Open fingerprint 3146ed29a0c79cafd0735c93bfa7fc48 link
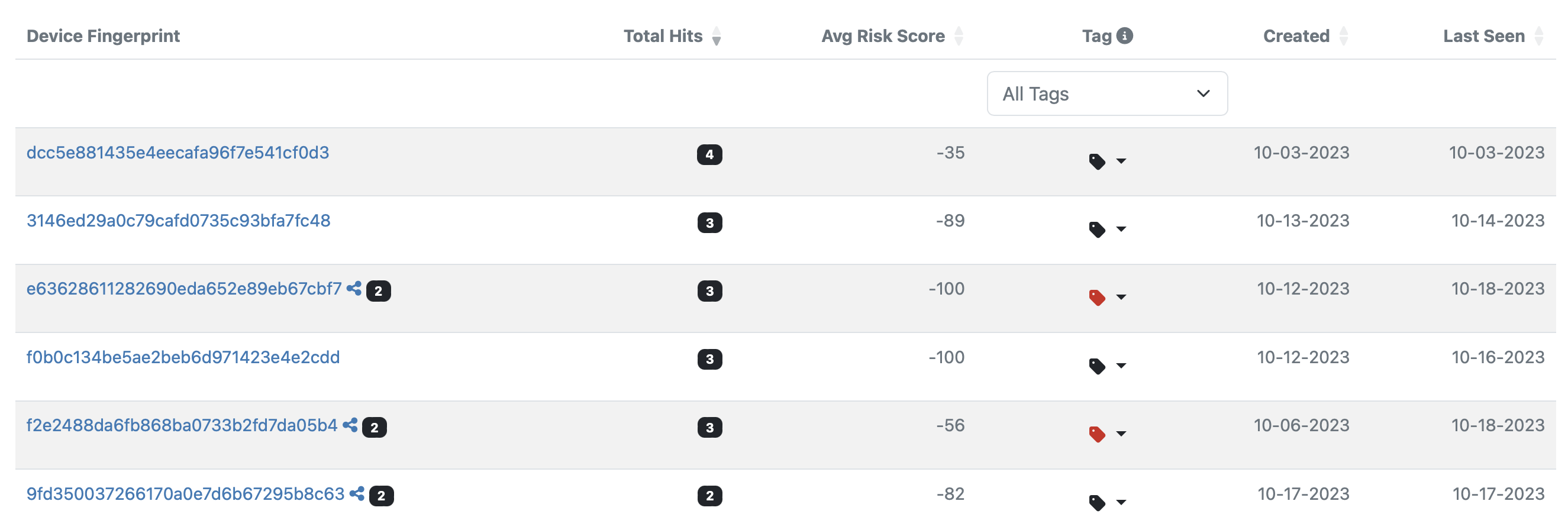The height and width of the screenshot is (530, 1568). coord(178,221)
